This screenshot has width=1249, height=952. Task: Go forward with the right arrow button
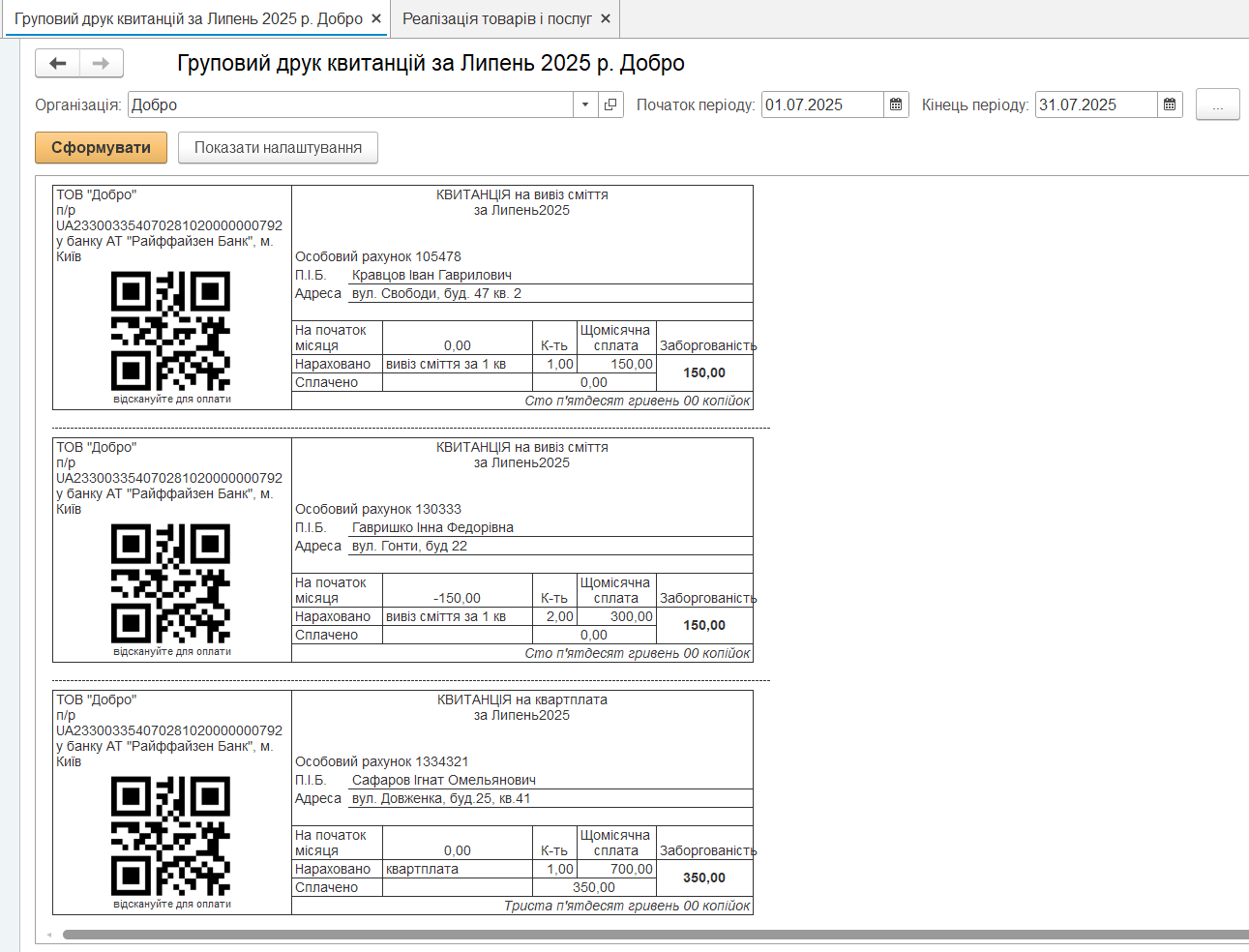101,64
